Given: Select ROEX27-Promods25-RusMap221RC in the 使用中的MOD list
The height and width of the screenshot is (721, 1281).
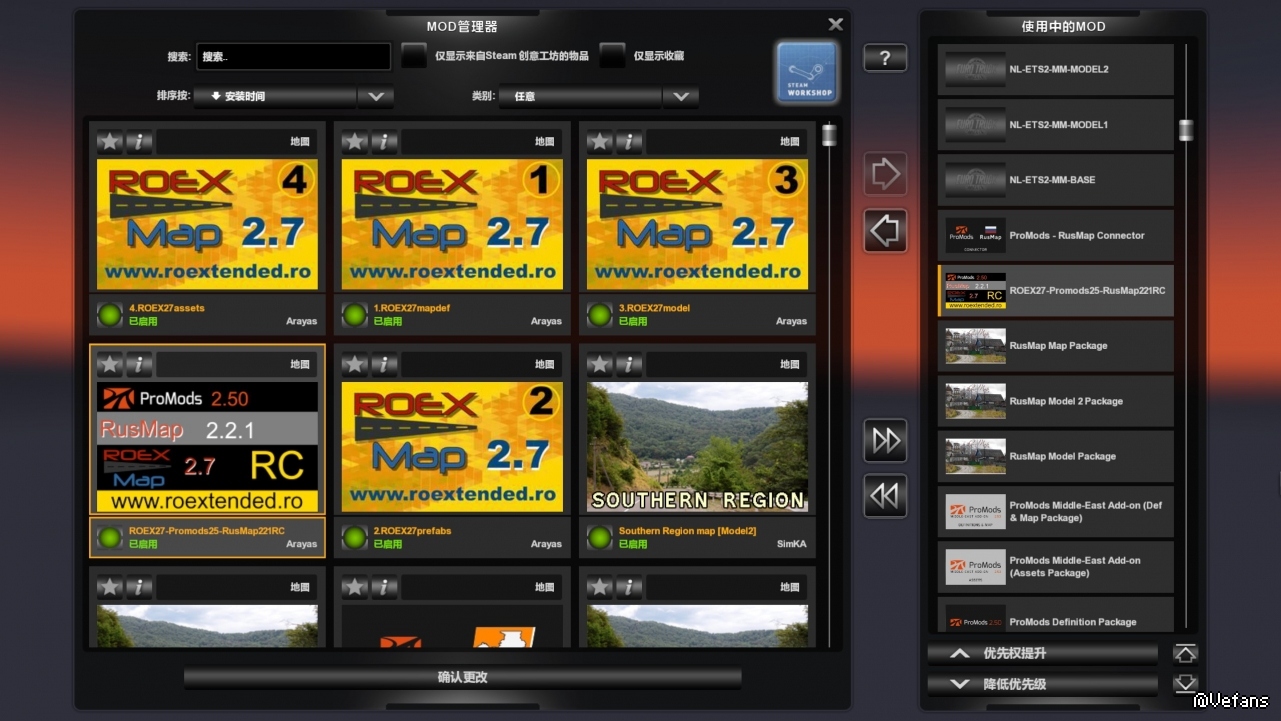Looking at the screenshot, I should tap(1055, 291).
